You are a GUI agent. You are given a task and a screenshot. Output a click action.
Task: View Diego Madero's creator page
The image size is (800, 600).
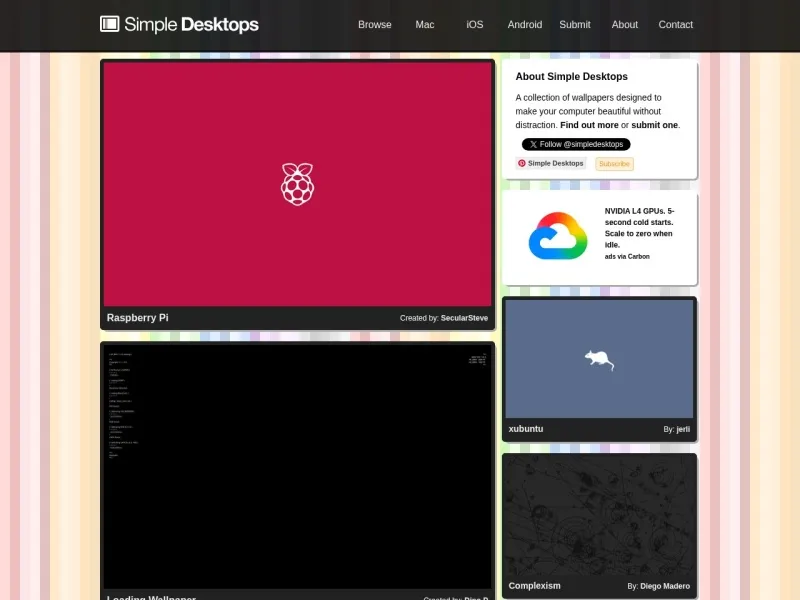coord(665,586)
